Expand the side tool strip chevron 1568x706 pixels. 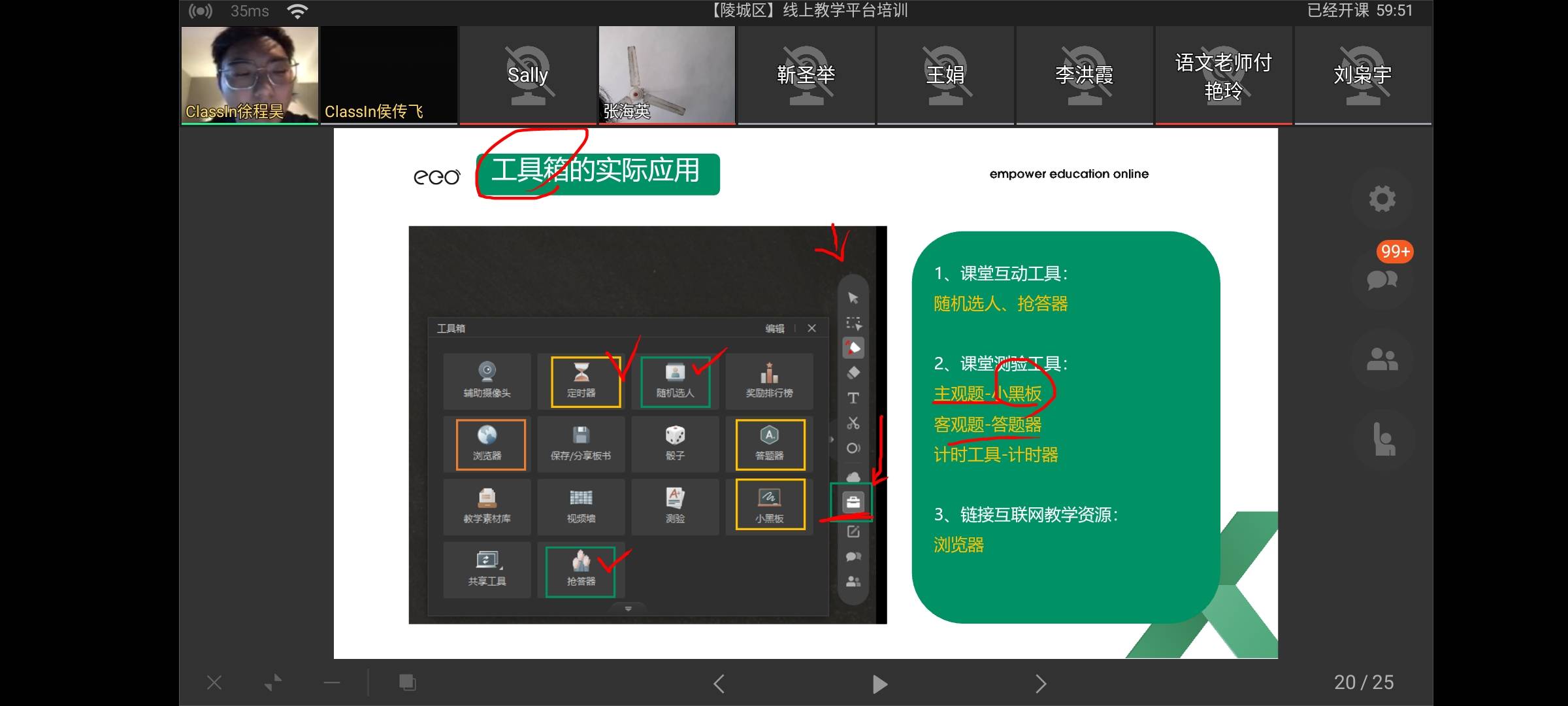(x=831, y=440)
